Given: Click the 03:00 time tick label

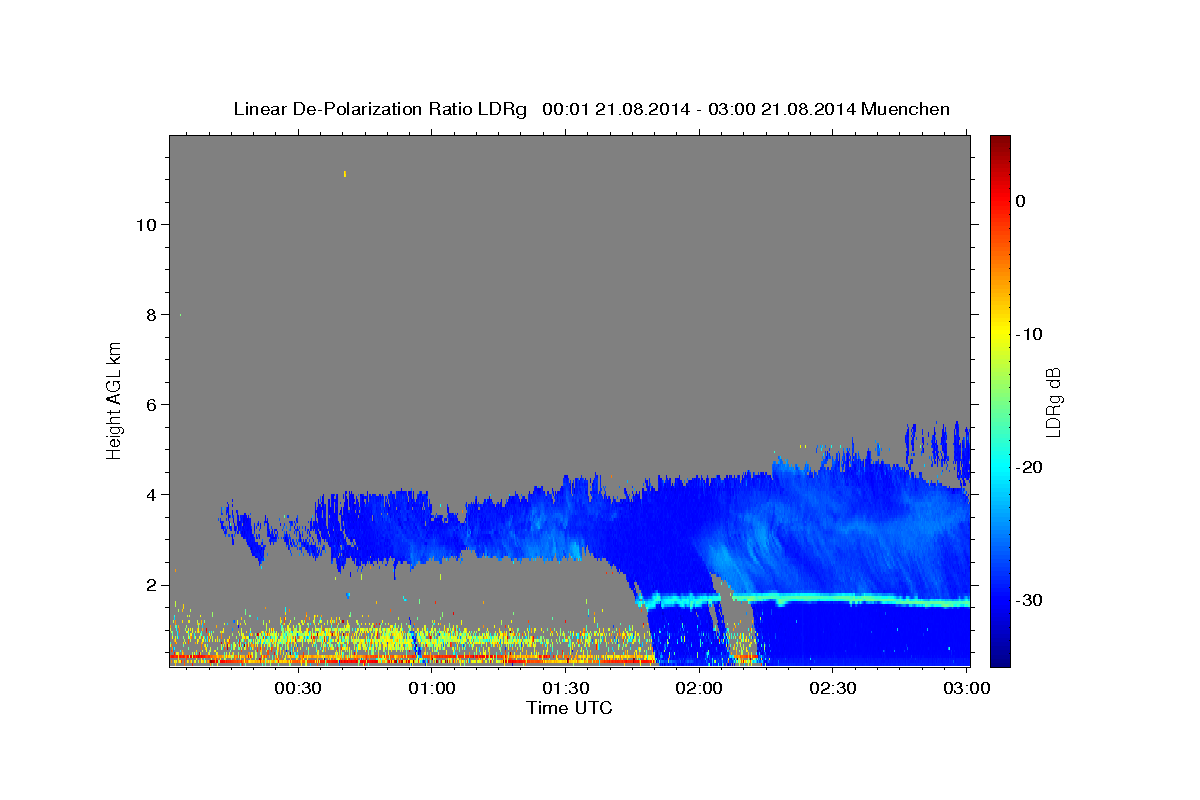Looking at the screenshot, I should (967, 688).
